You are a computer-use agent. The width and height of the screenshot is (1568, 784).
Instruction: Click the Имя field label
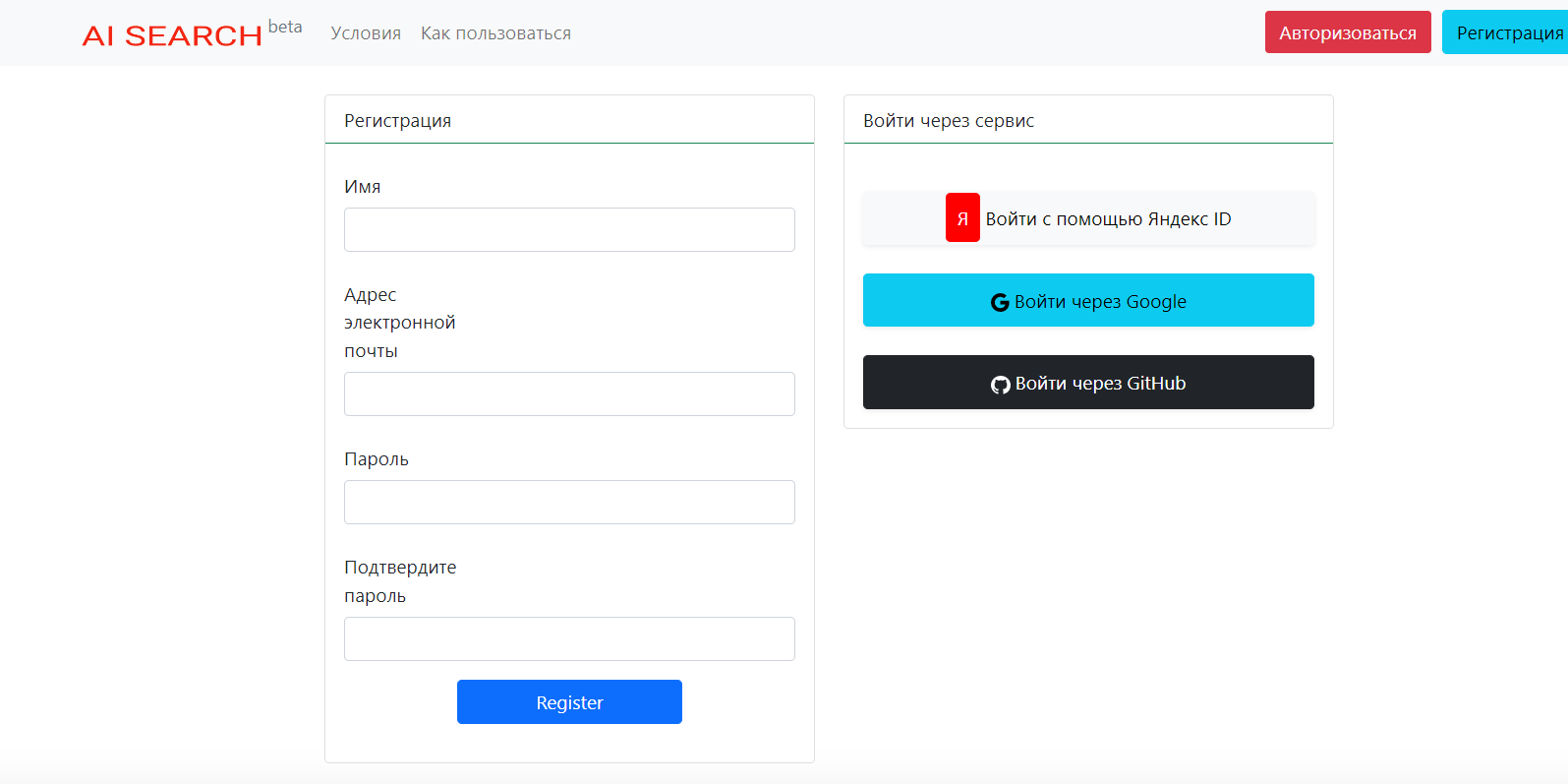point(362,187)
